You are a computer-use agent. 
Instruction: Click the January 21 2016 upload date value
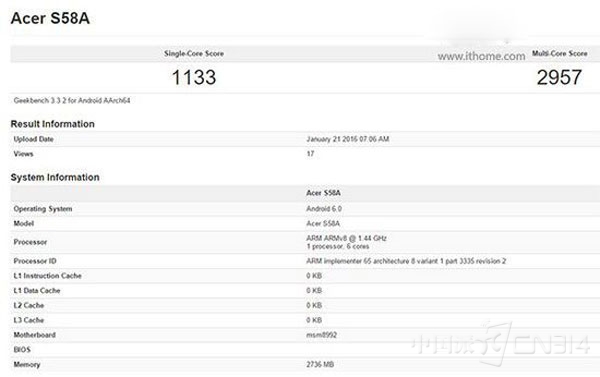point(348,139)
